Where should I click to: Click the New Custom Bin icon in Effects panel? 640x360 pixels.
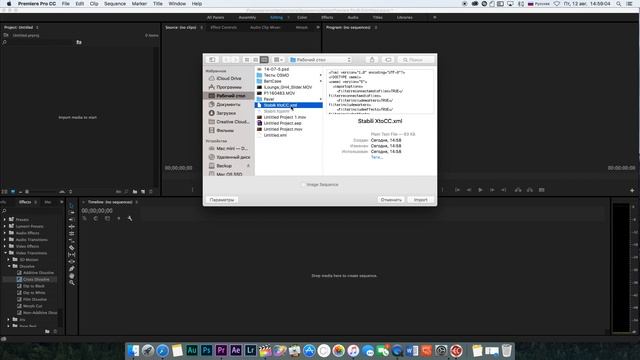(47, 331)
